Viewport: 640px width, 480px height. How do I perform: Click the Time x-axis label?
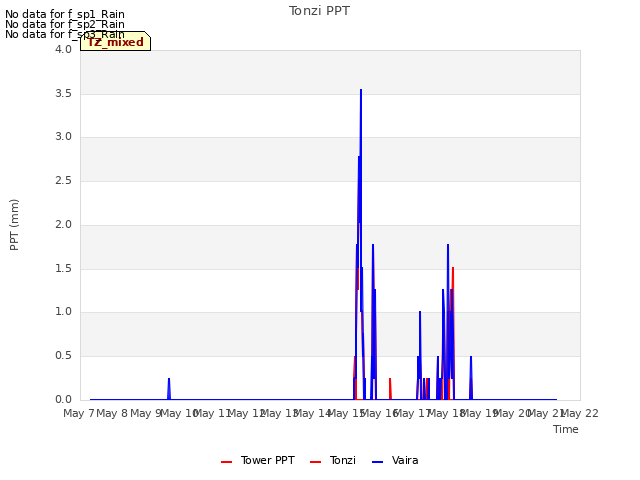566,429
